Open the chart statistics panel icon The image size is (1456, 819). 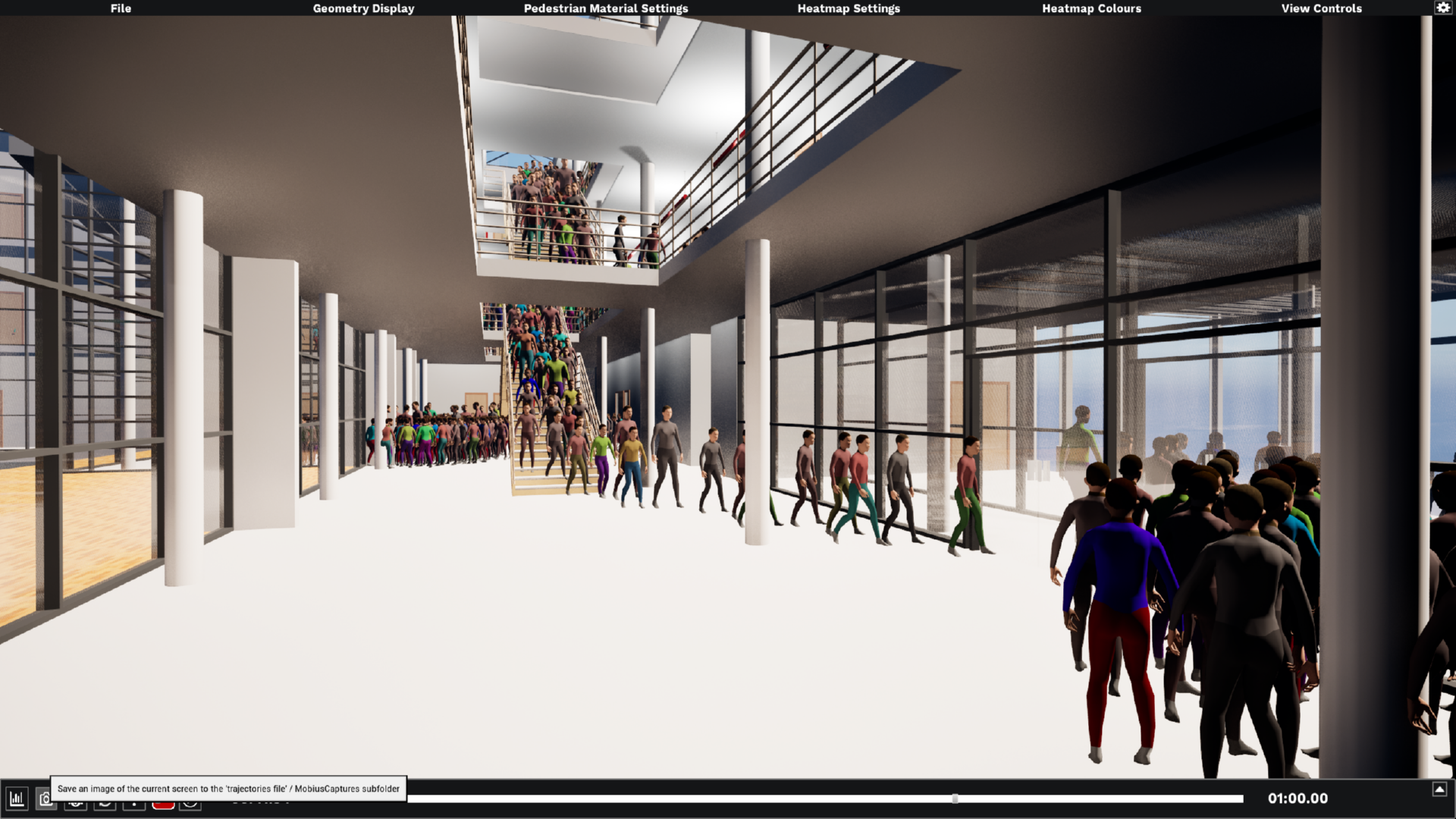(x=17, y=799)
